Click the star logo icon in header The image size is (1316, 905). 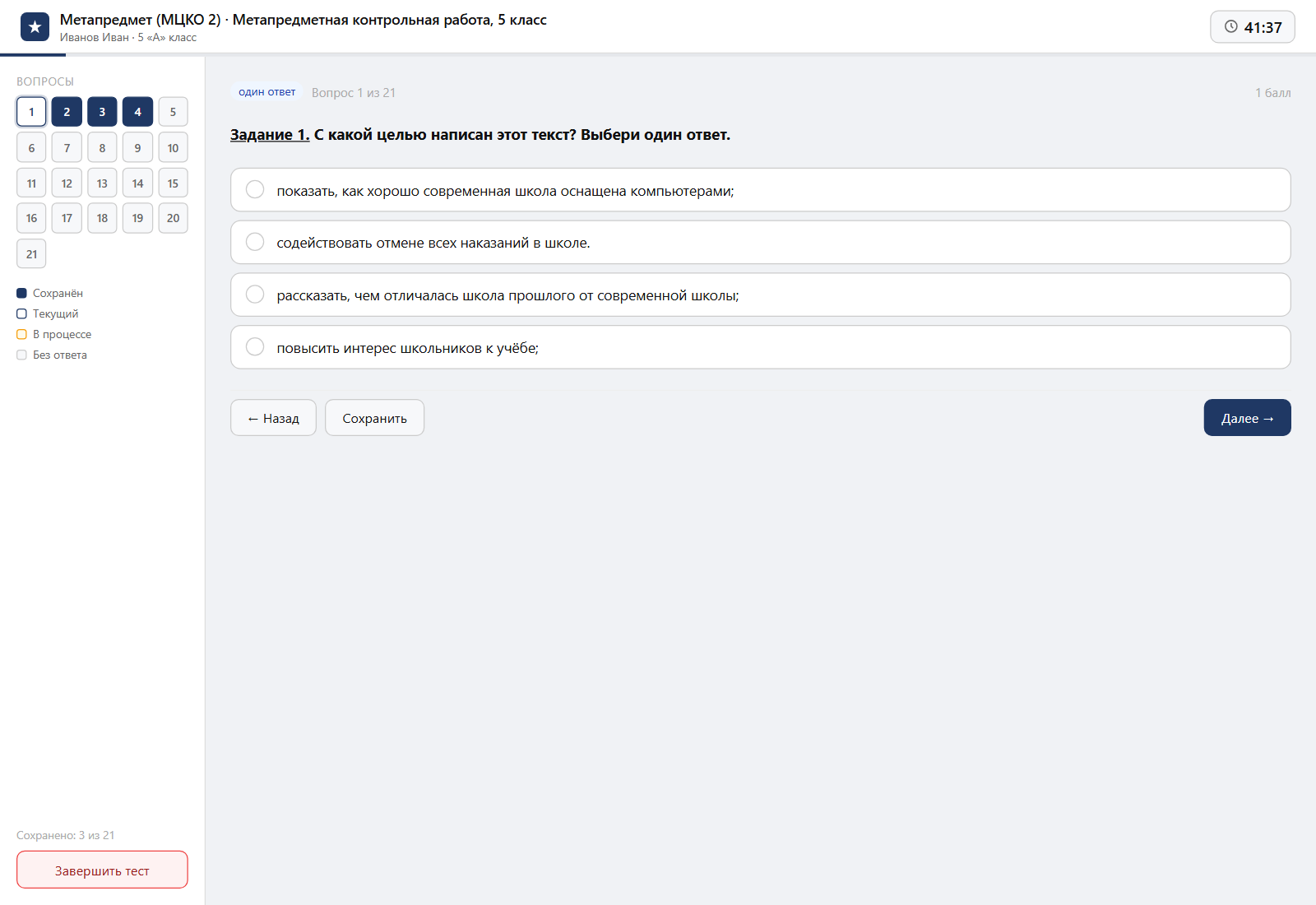[x=35, y=27]
